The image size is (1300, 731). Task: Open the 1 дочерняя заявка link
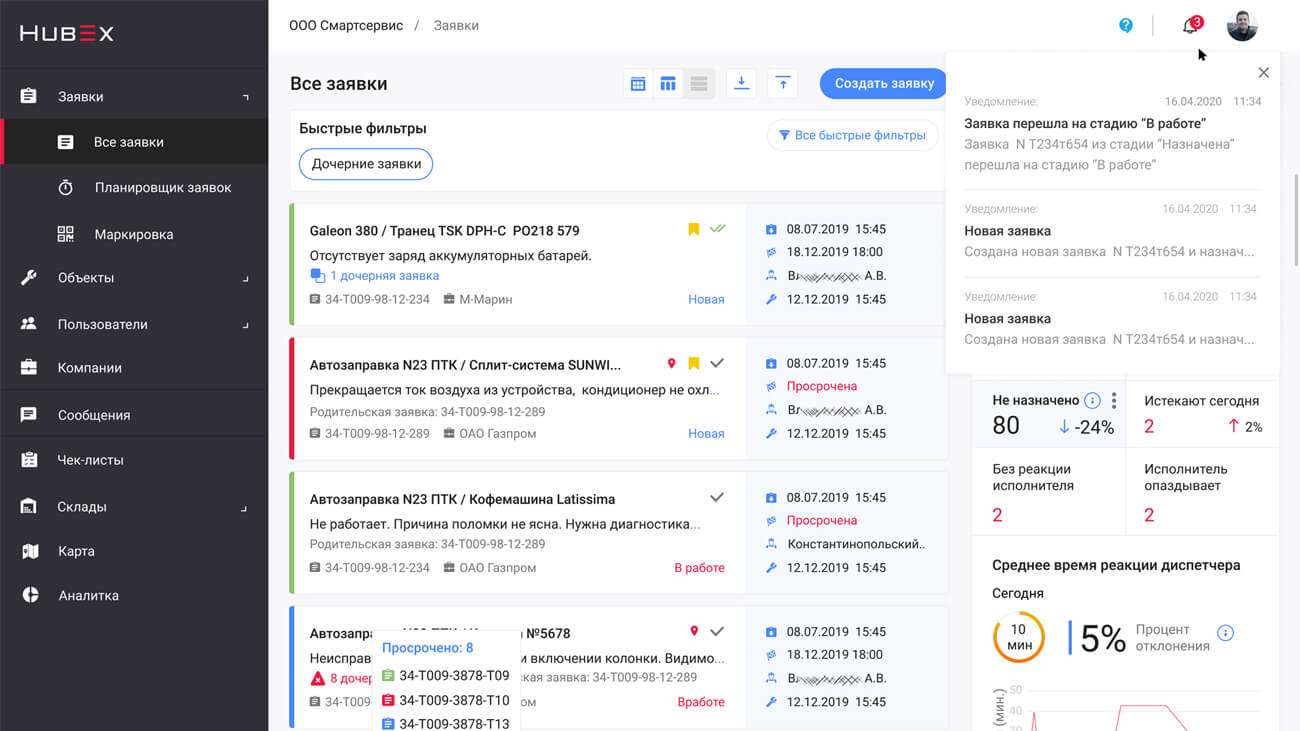coord(384,276)
